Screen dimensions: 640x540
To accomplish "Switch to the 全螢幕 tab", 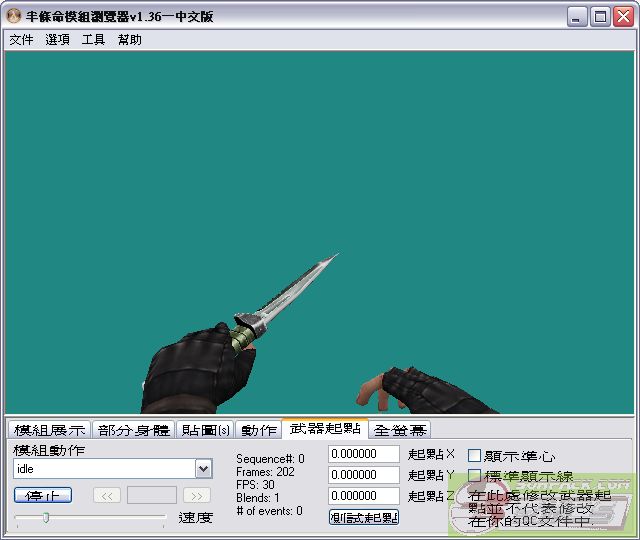I will tap(400, 430).
